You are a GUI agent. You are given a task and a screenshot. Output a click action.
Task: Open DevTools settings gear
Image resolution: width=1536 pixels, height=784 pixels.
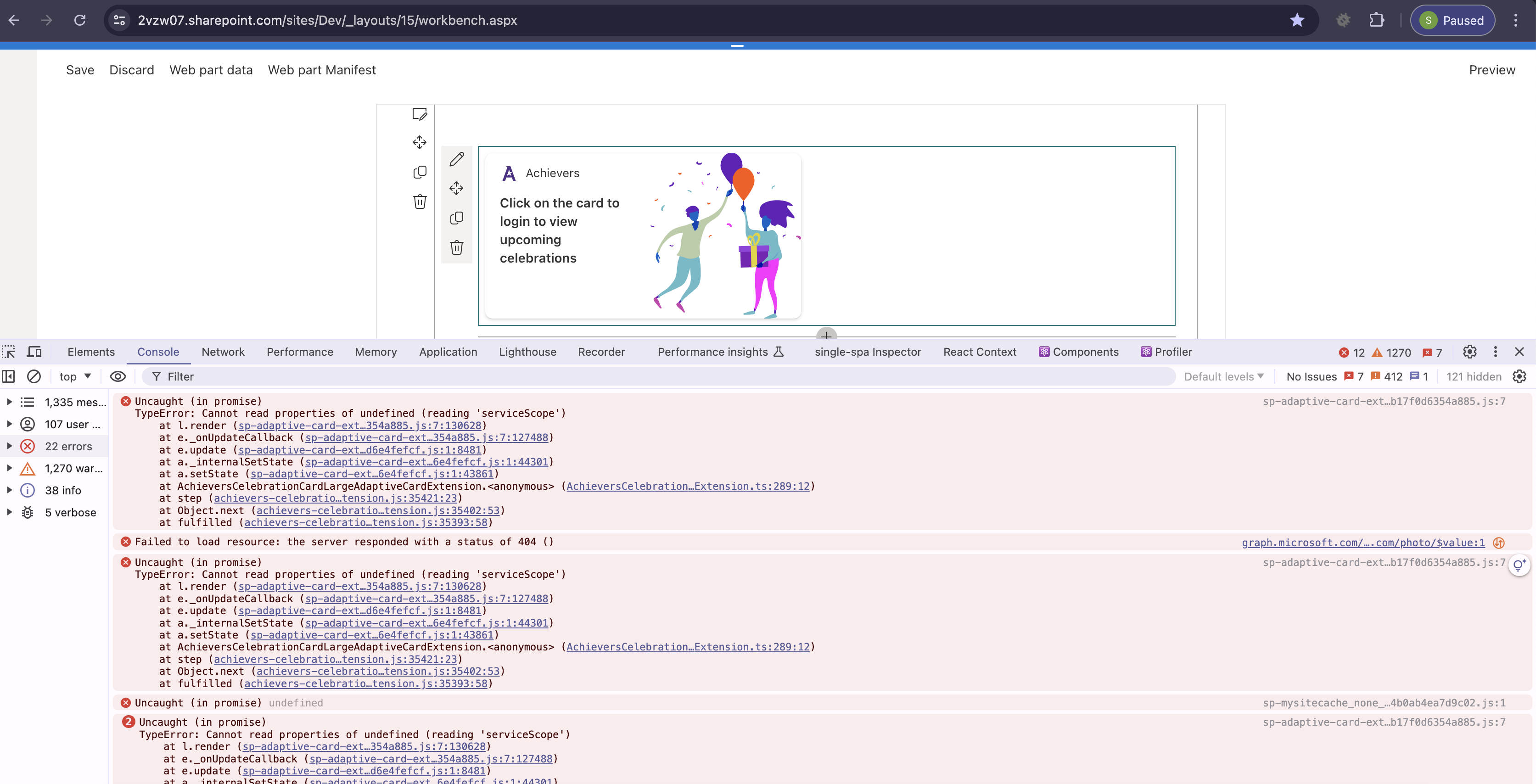1469,352
